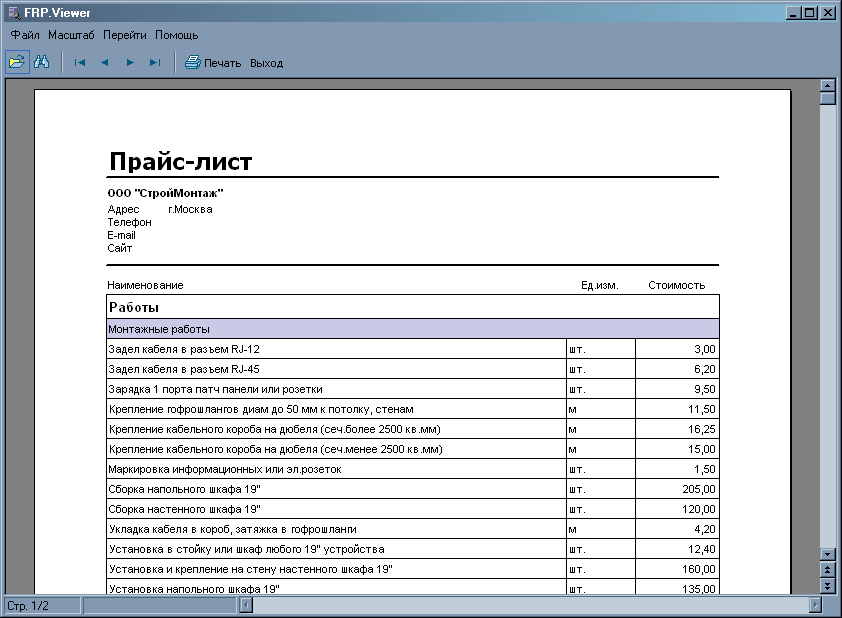
Task: Click the FRP.Viewer title bar icon
Action: [13, 13]
